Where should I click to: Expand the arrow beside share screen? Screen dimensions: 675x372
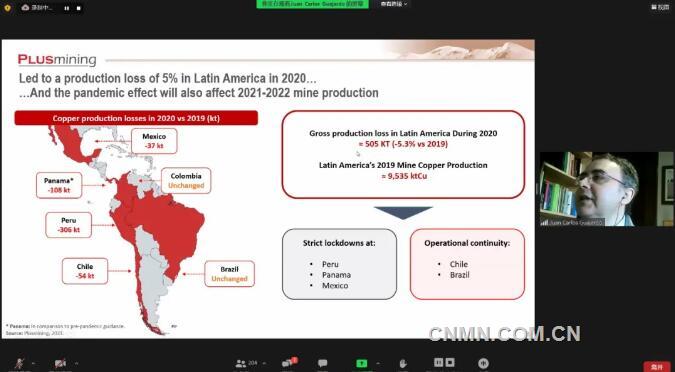[378, 363]
